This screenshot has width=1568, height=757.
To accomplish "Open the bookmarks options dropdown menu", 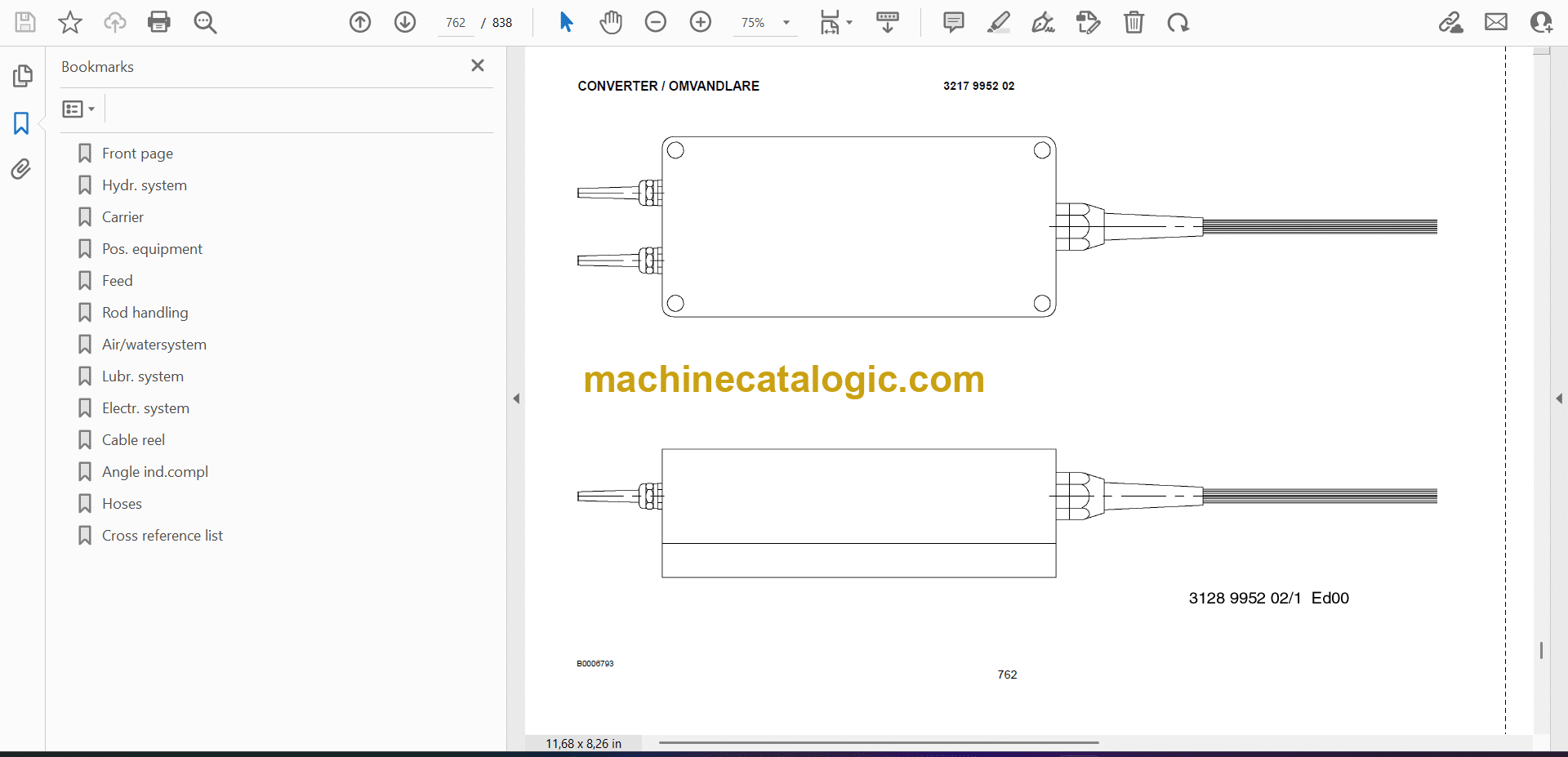I will click(78, 109).
